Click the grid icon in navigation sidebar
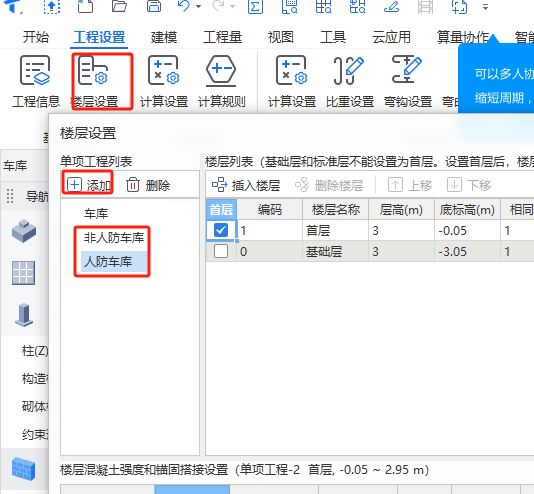This screenshot has width=534, height=494. [23, 273]
